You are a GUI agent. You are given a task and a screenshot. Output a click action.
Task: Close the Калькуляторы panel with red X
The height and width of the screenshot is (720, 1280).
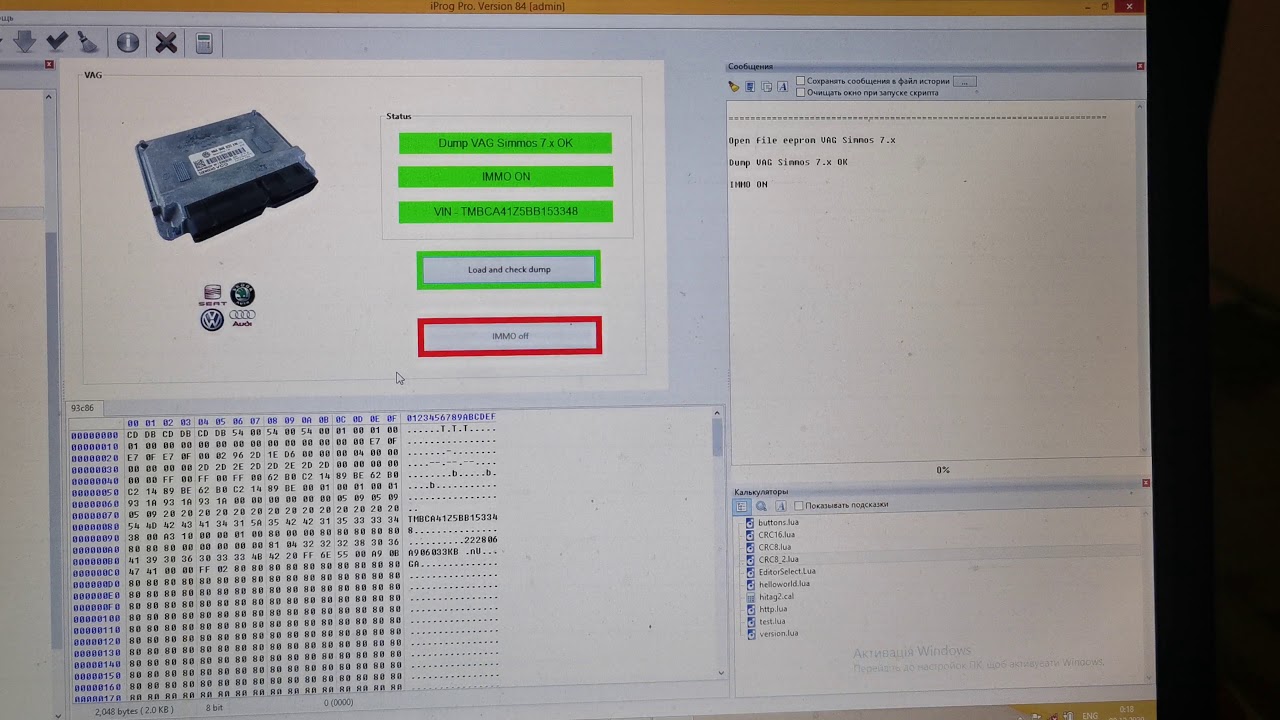pos(1145,483)
